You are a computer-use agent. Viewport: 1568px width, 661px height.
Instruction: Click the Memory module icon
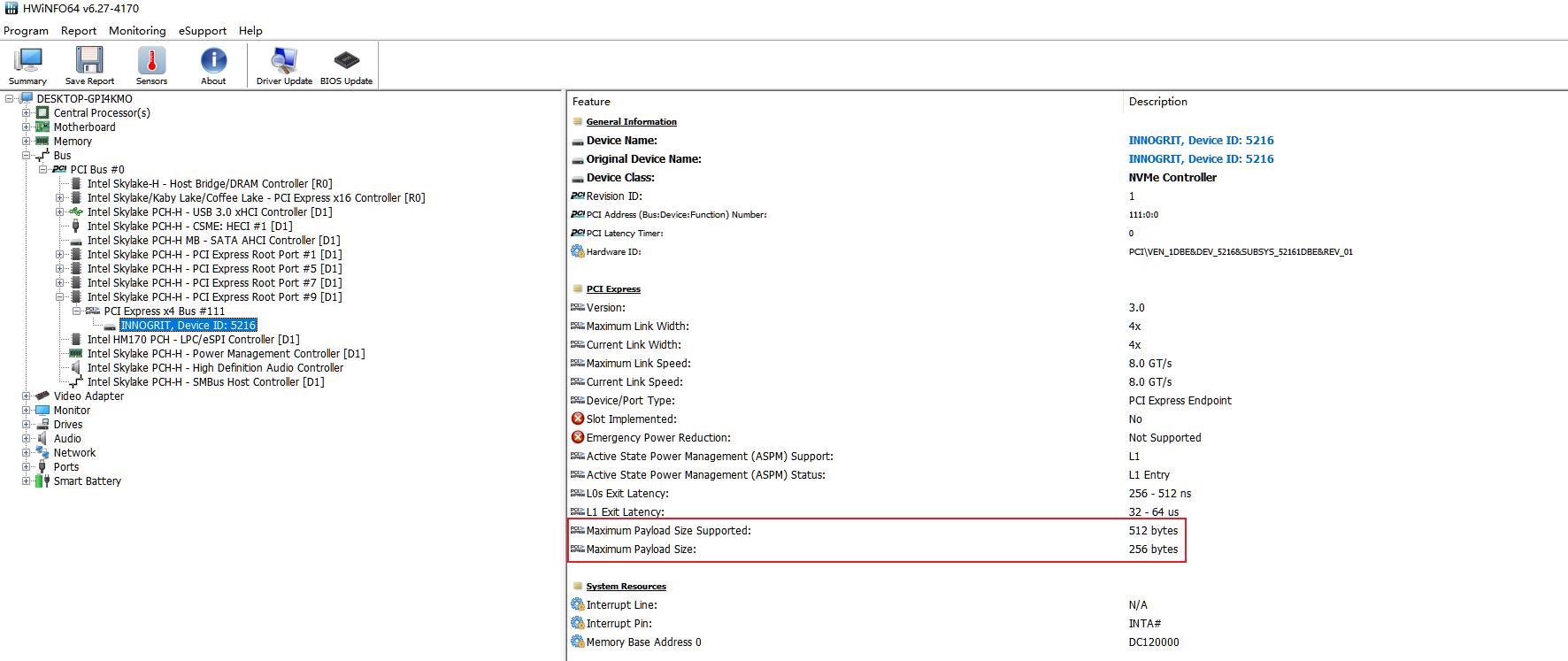click(x=42, y=142)
